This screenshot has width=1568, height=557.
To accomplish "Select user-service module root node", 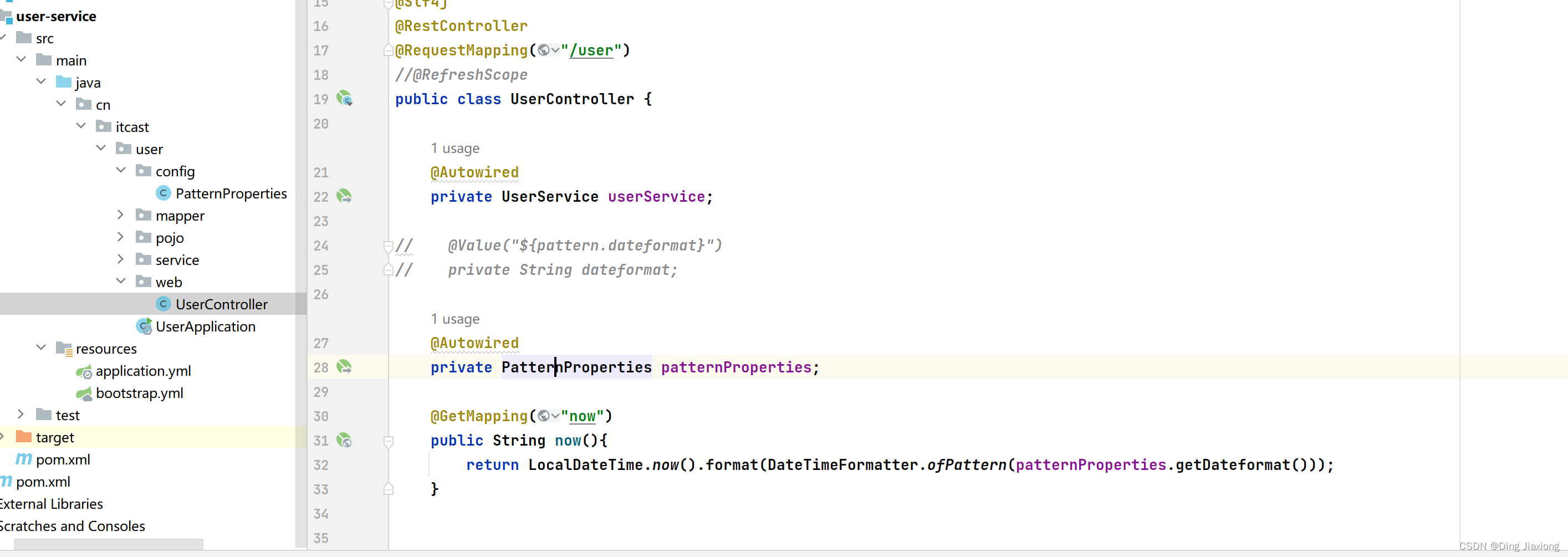I will (x=55, y=16).
